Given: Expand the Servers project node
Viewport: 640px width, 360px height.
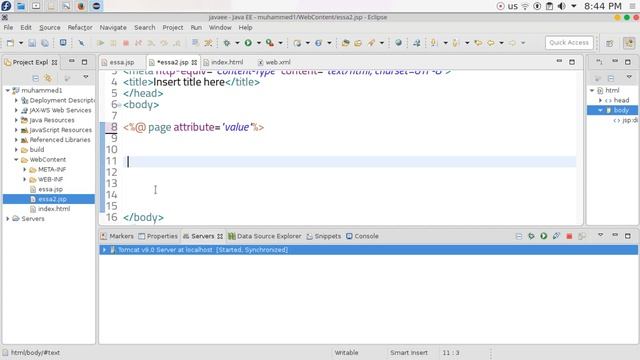Looking at the screenshot, I should pos(7,219).
